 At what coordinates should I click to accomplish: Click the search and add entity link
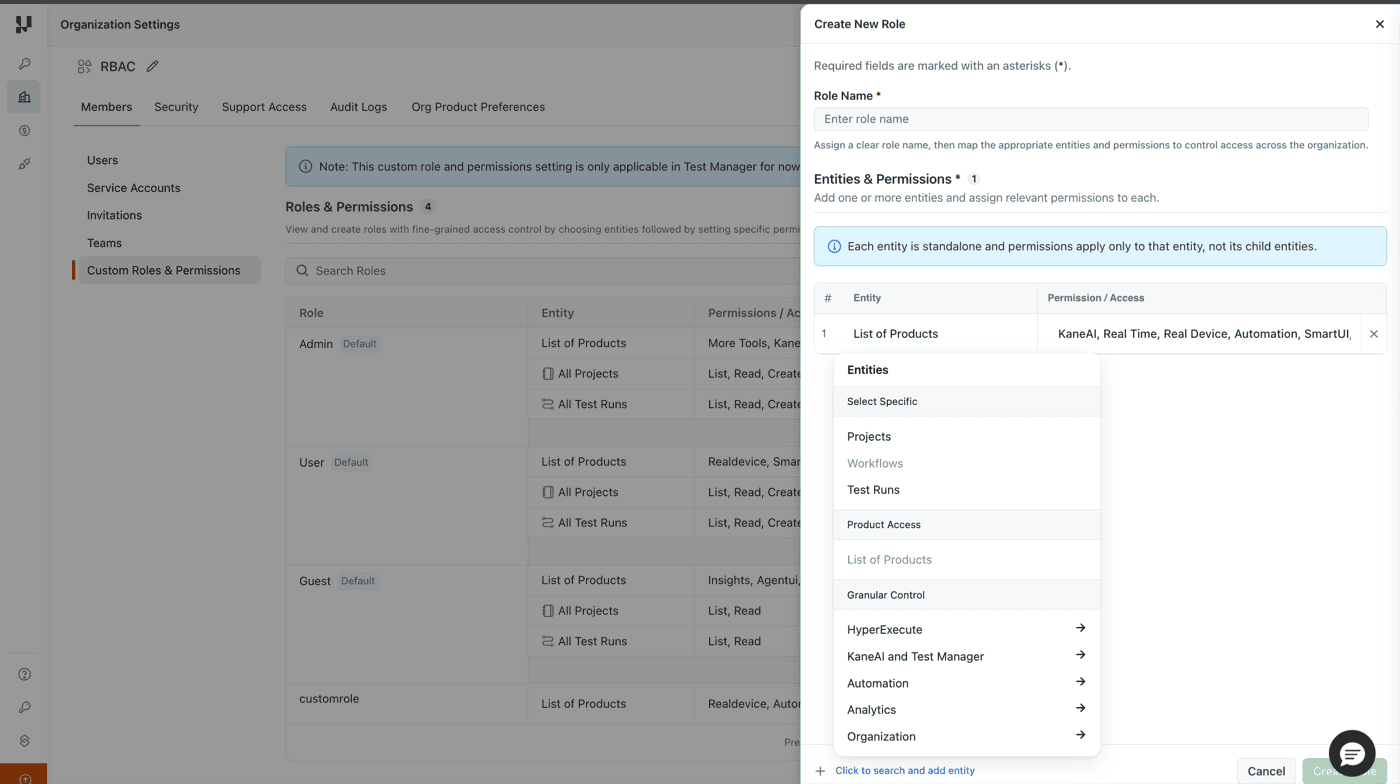(x=905, y=770)
